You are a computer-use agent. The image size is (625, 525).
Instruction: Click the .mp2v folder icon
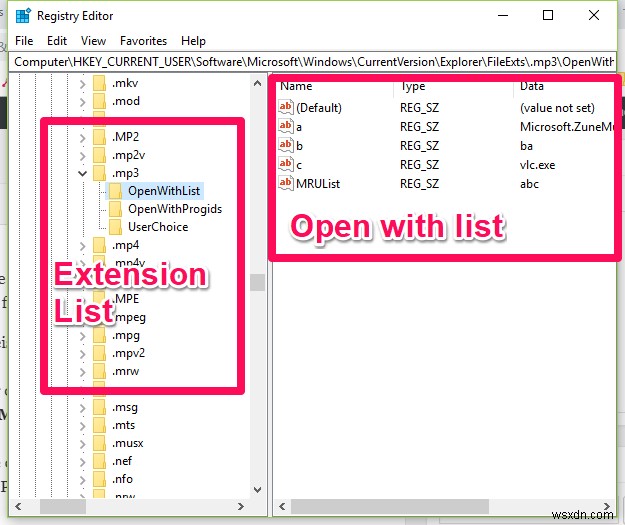[x=99, y=155]
